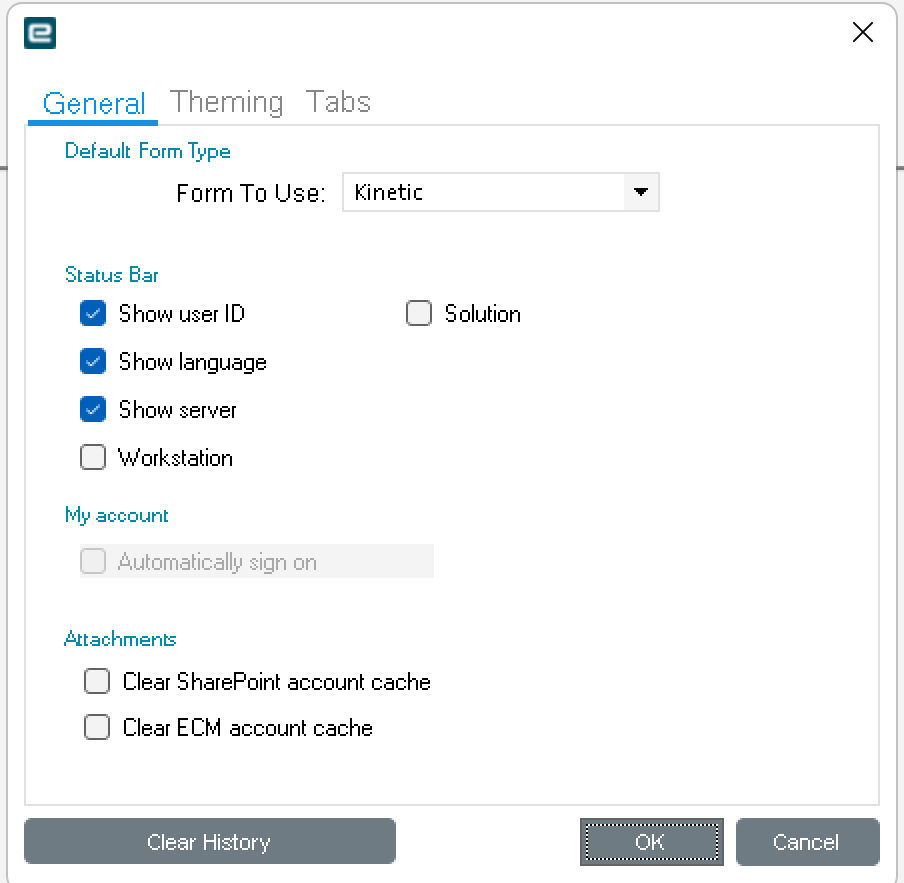This screenshot has width=904, height=883.
Task: Click the Cancel button
Action: (807, 842)
